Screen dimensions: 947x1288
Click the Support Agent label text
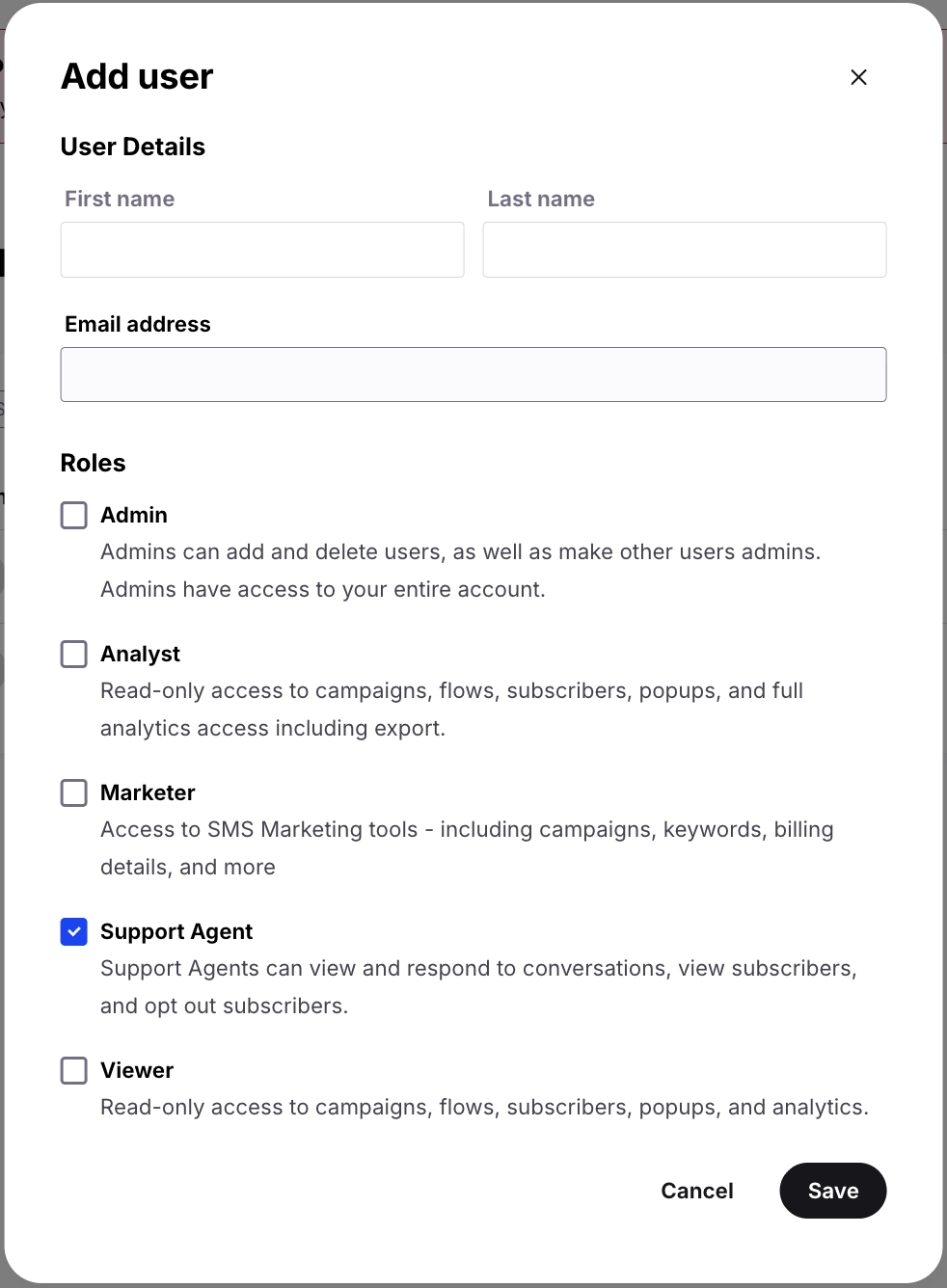176,931
